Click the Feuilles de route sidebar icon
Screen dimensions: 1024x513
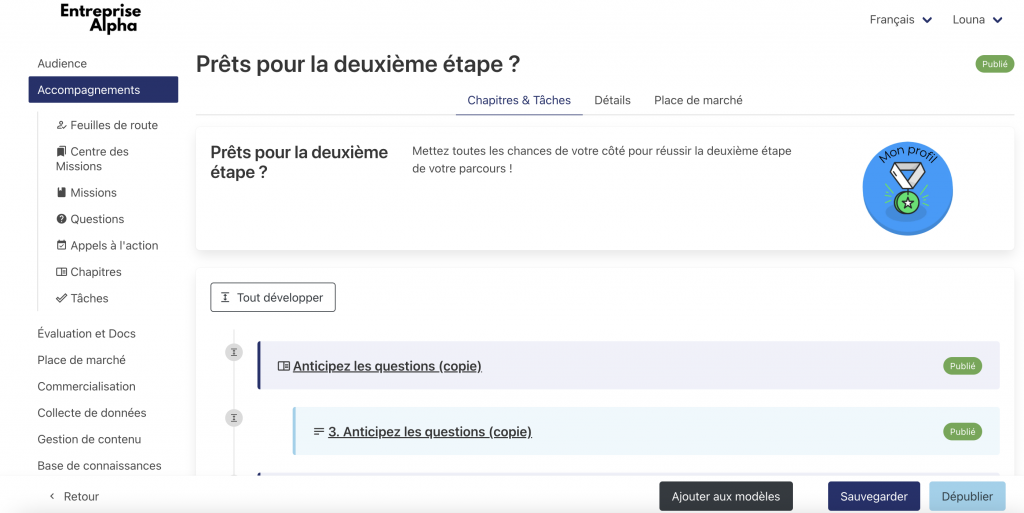(62, 126)
